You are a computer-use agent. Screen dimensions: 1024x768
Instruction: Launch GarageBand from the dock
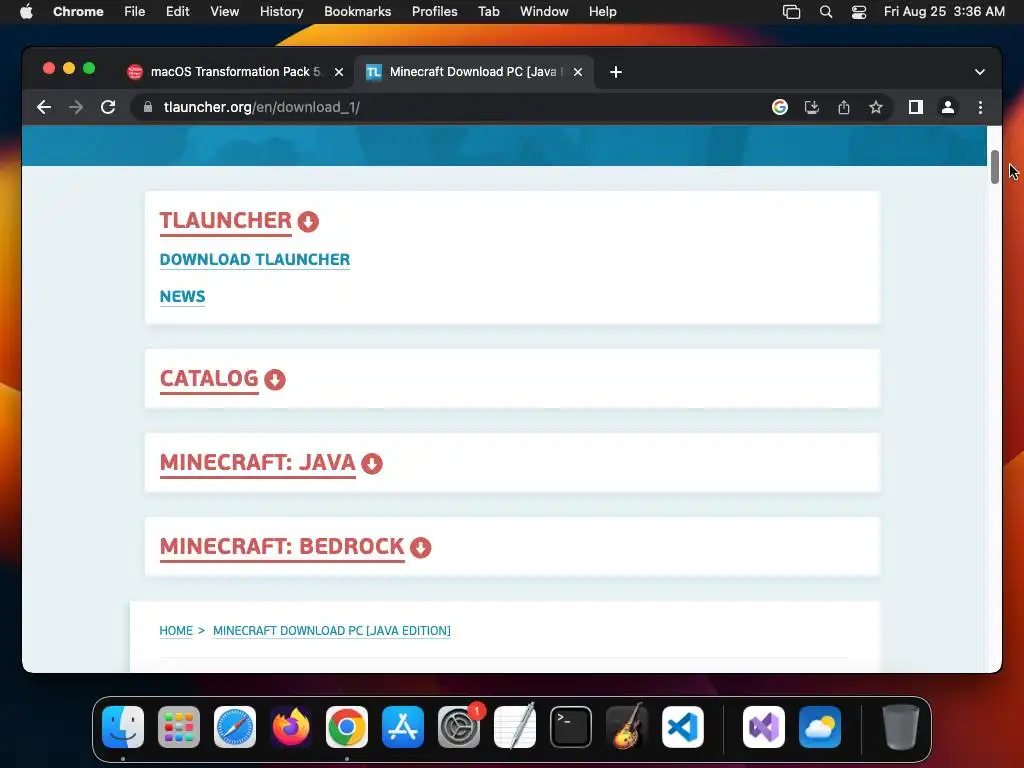(627, 727)
